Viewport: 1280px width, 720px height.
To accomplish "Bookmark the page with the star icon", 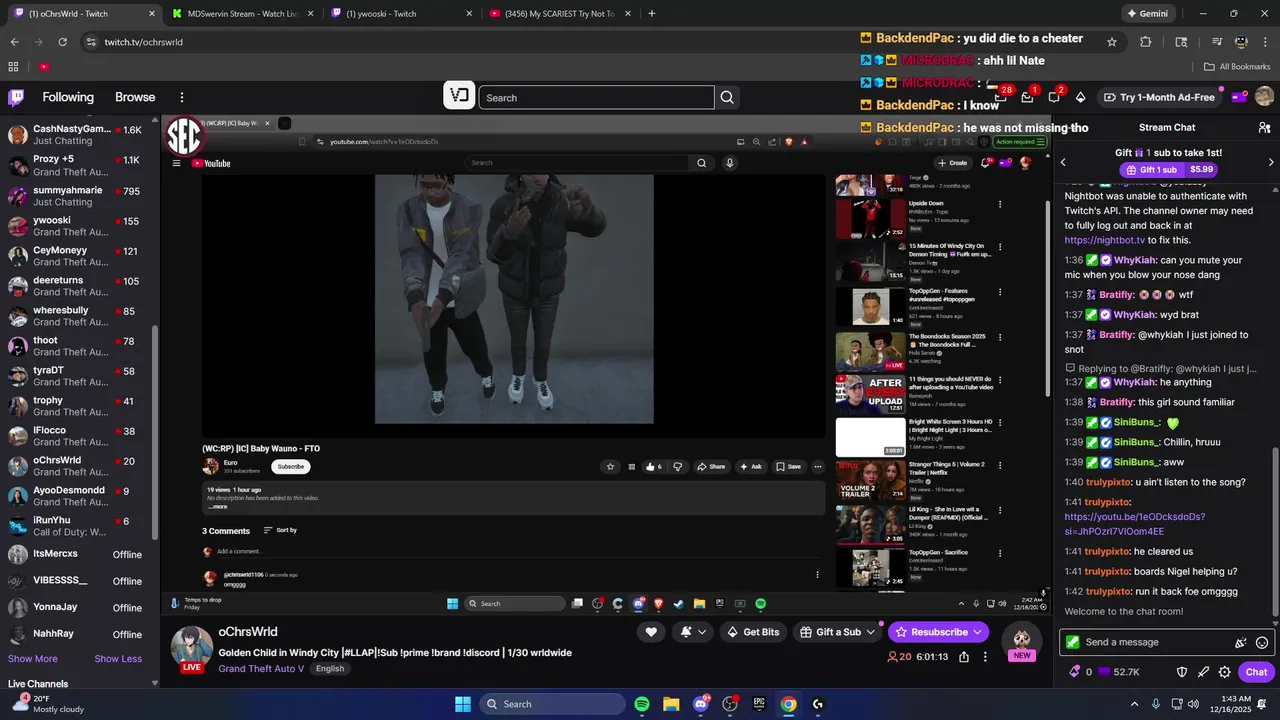I will (1112, 42).
